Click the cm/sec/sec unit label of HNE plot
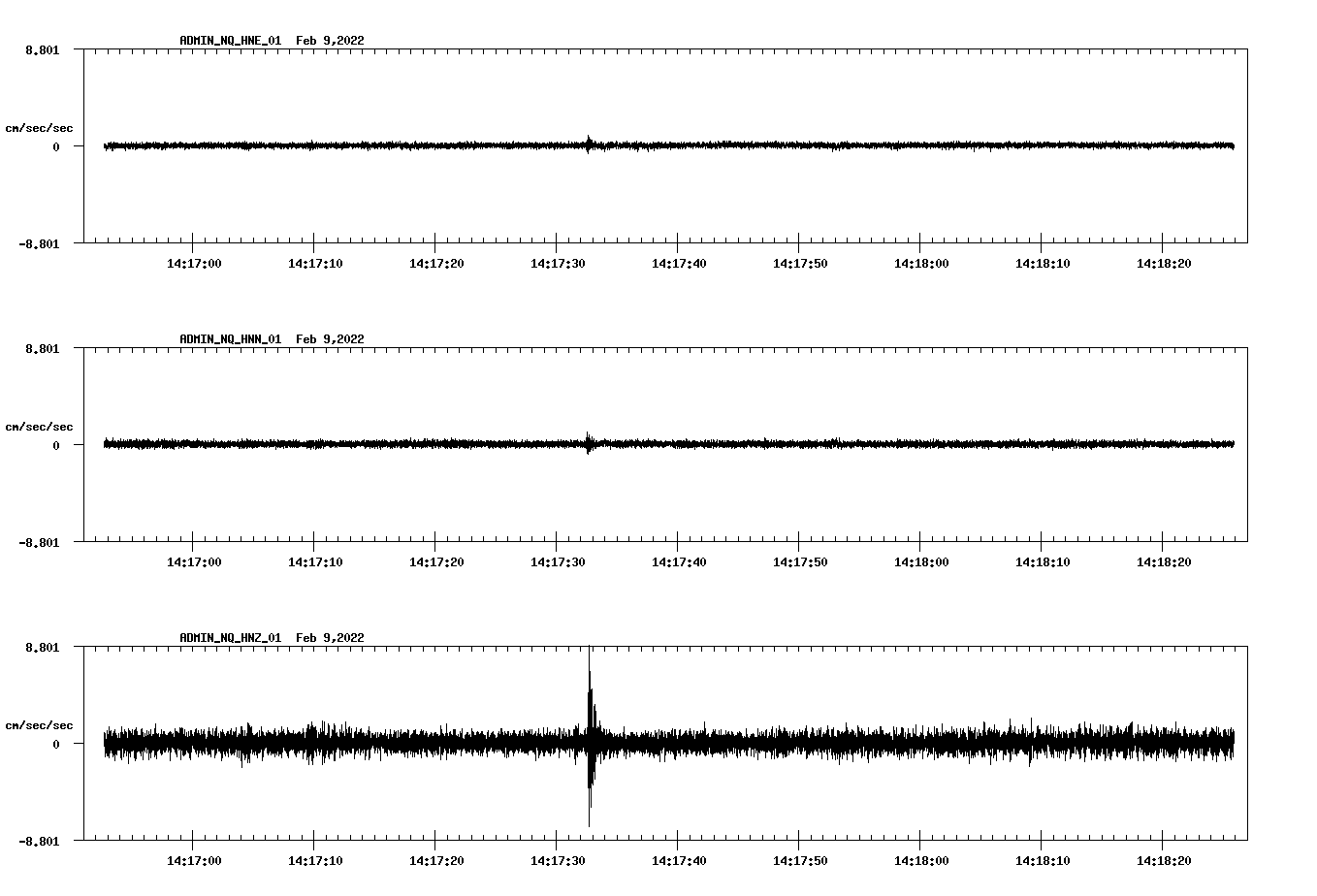This screenshot has width=1317, height=896. tap(39, 128)
